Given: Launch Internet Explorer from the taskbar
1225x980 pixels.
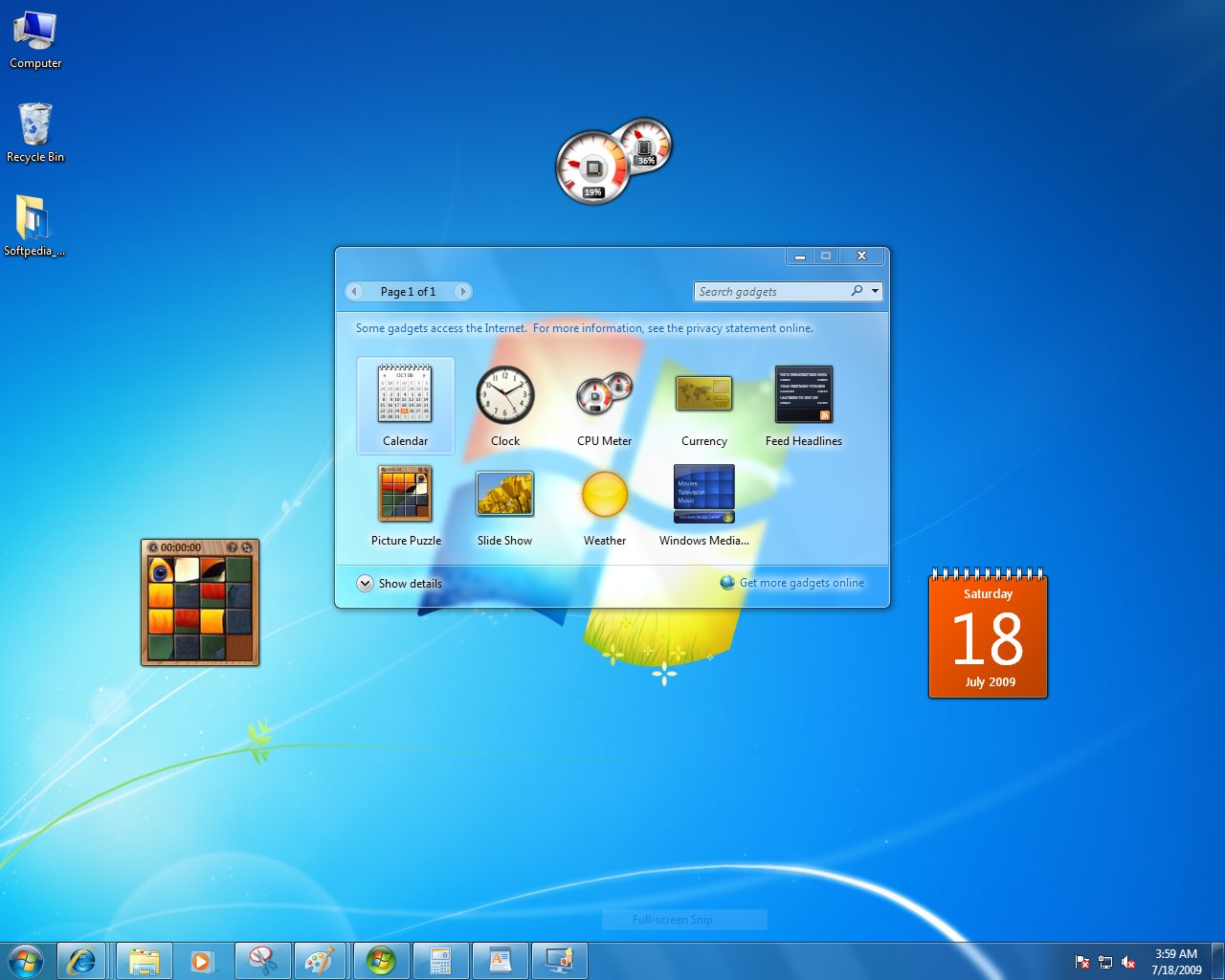Looking at the screenshot, I should click(81, 961).
